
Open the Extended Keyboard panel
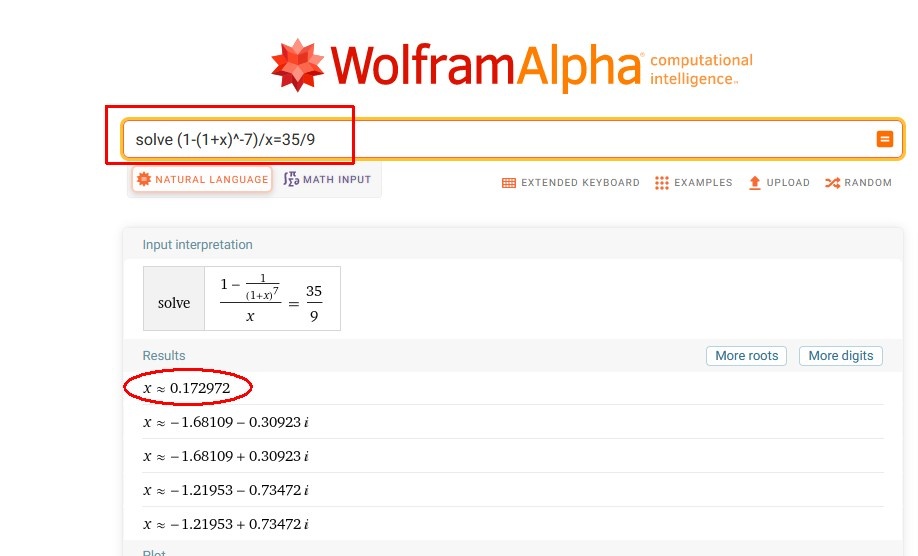point(570,183)
